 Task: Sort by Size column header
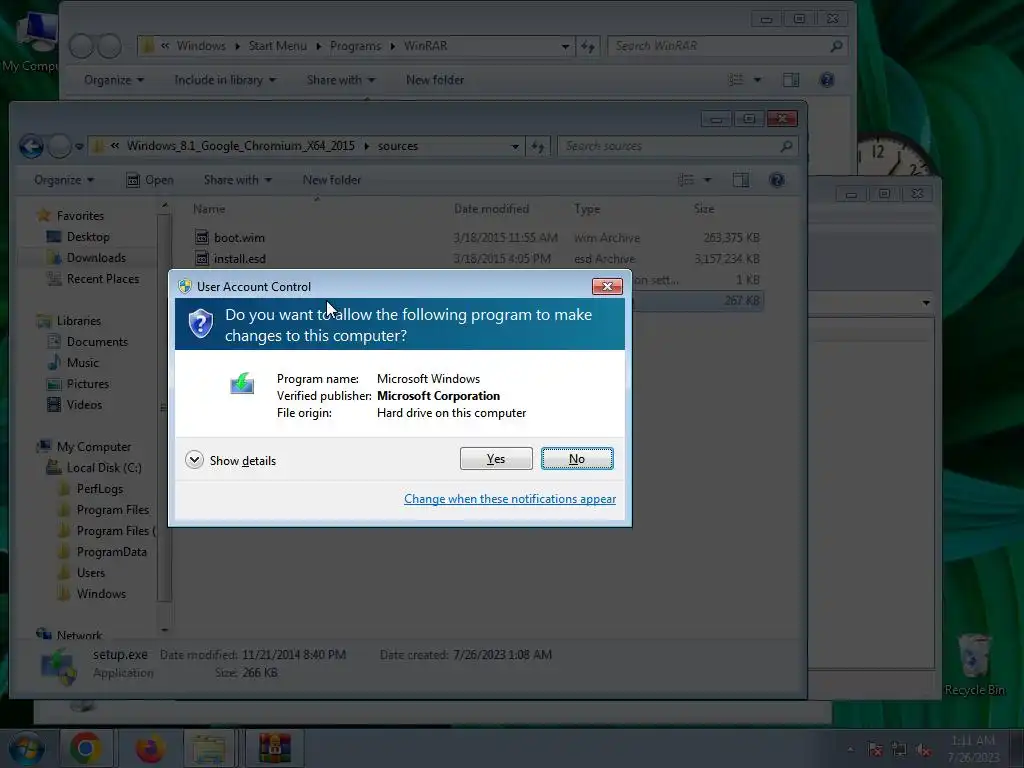(x=704, y=209)
